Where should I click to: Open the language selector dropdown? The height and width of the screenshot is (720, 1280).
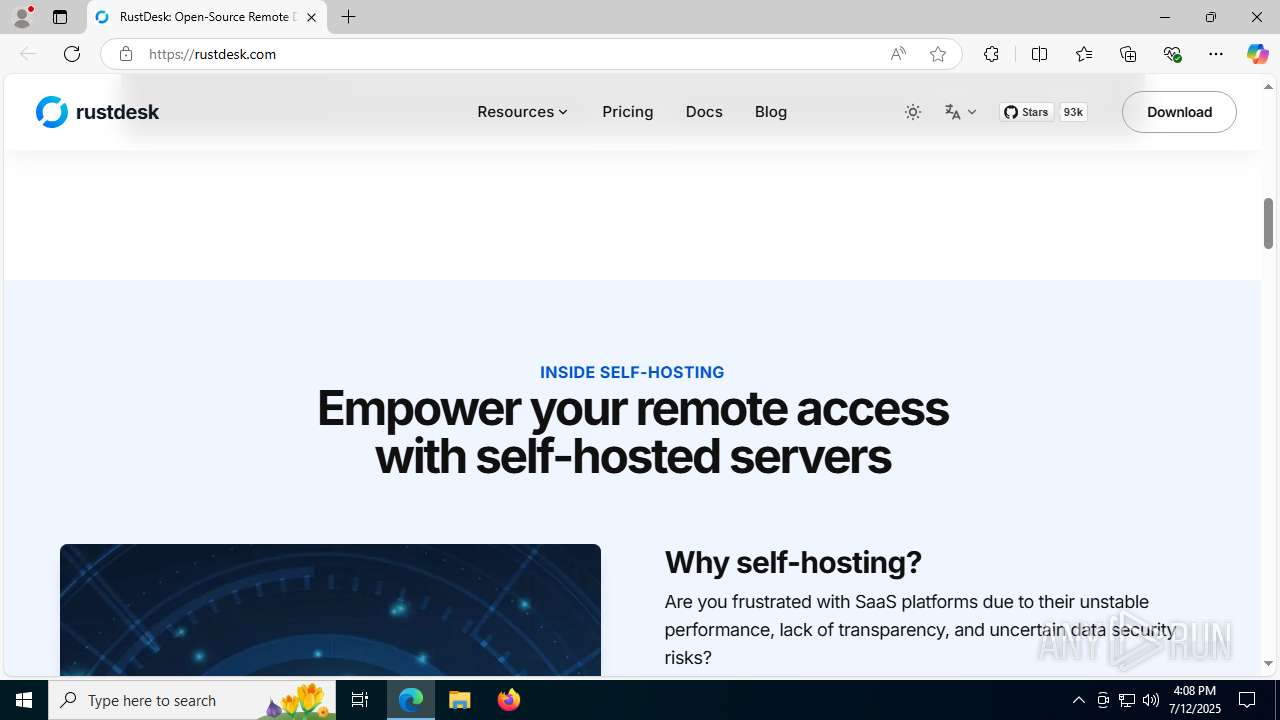coord(960,112)
